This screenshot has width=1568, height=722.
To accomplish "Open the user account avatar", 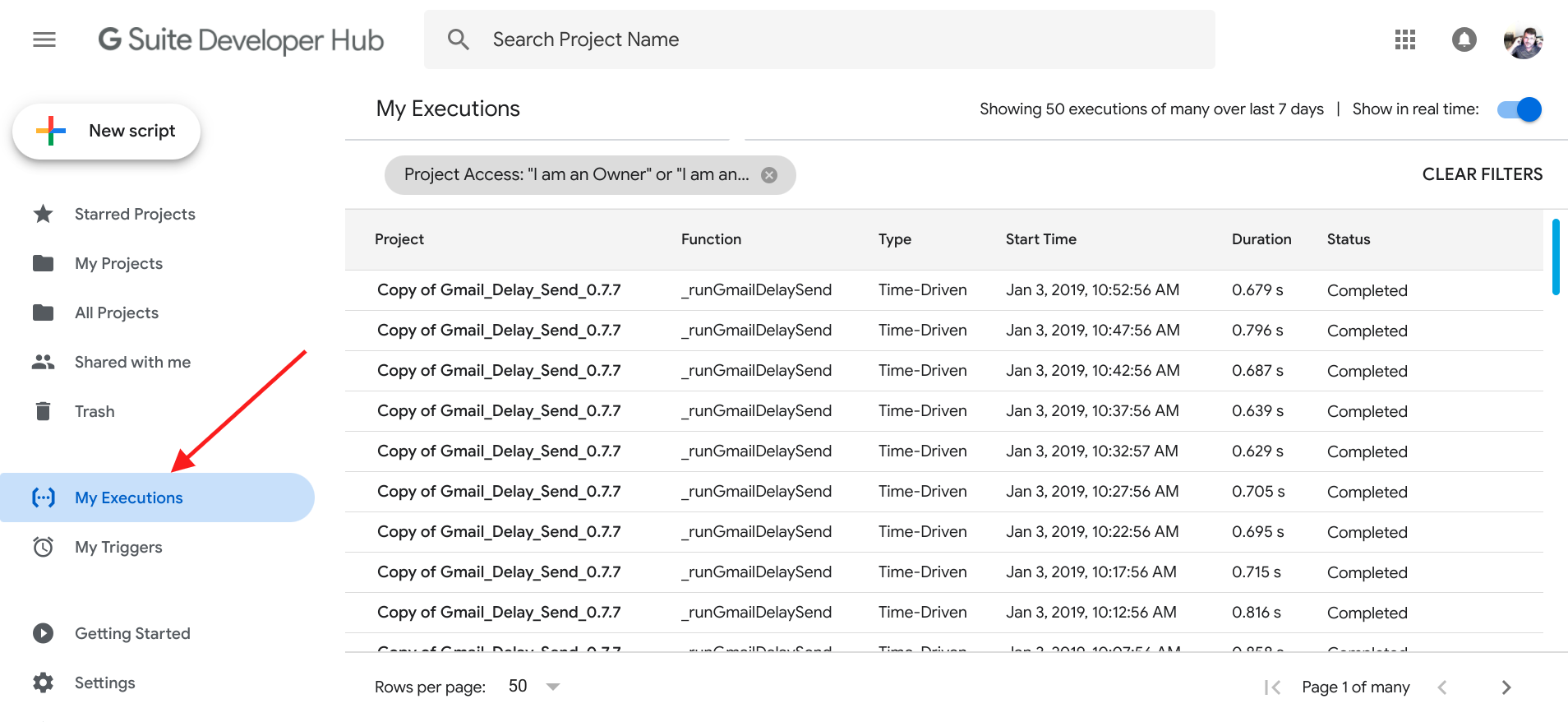I will tap(1523, 41).
